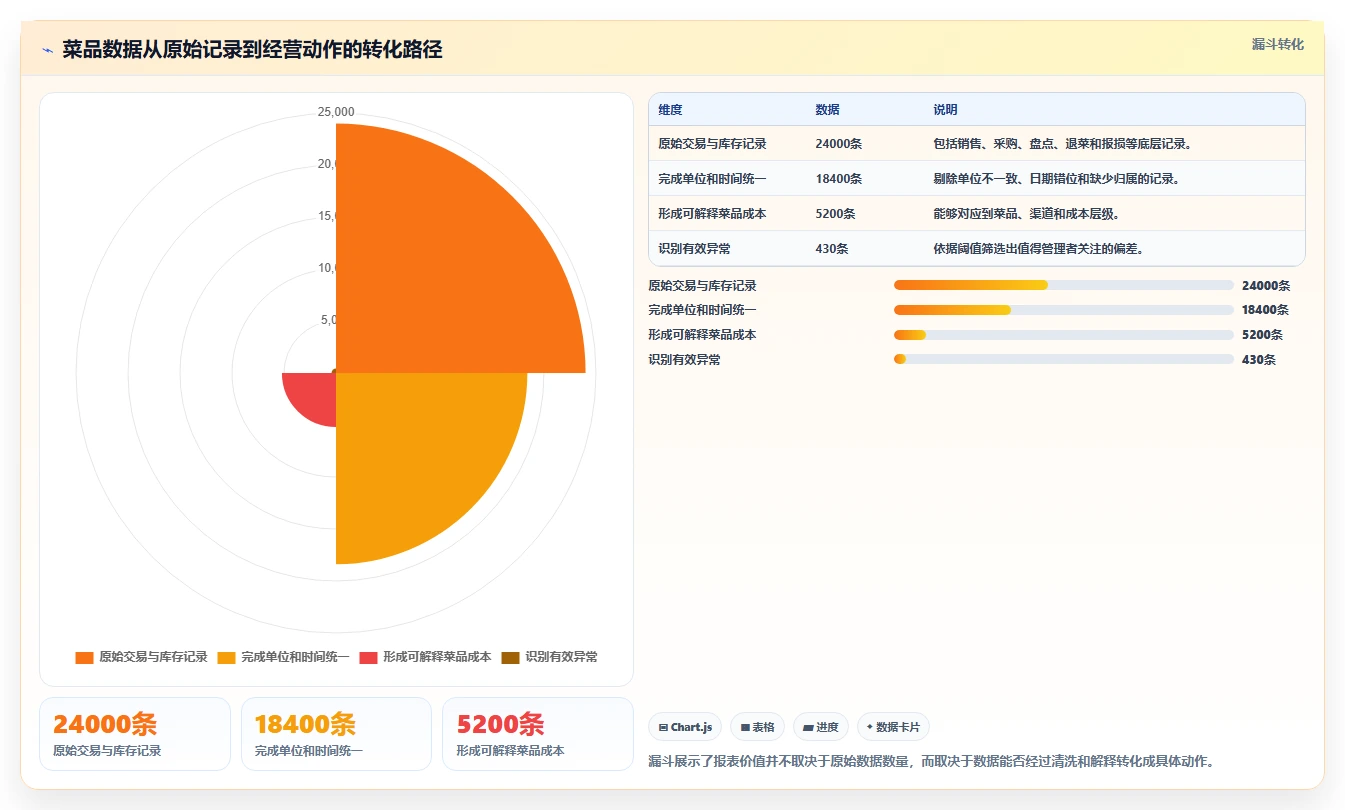Click the 表格 chip
The image size is (1345, 810).
pos(758,727)
